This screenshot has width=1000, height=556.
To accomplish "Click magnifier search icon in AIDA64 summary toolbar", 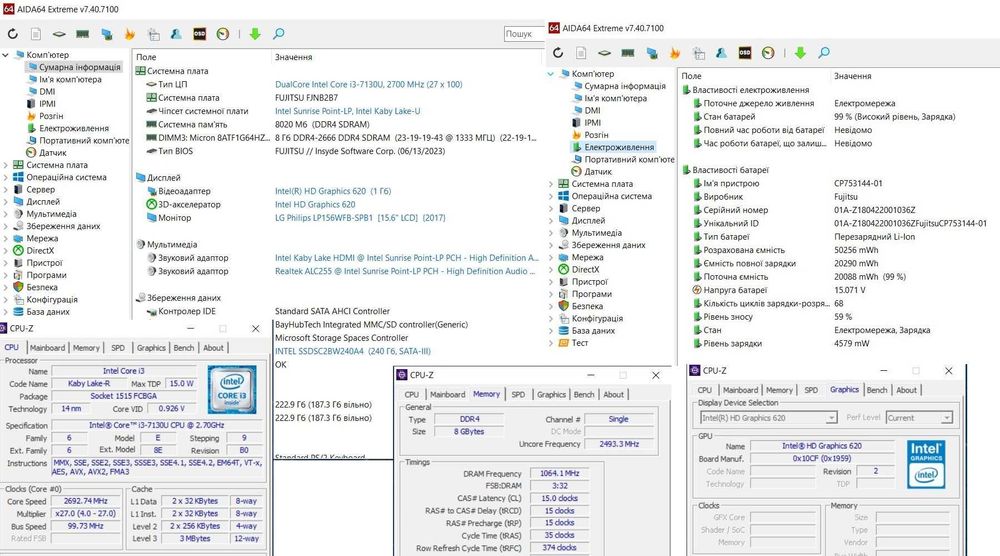I will tap(279, 34).
